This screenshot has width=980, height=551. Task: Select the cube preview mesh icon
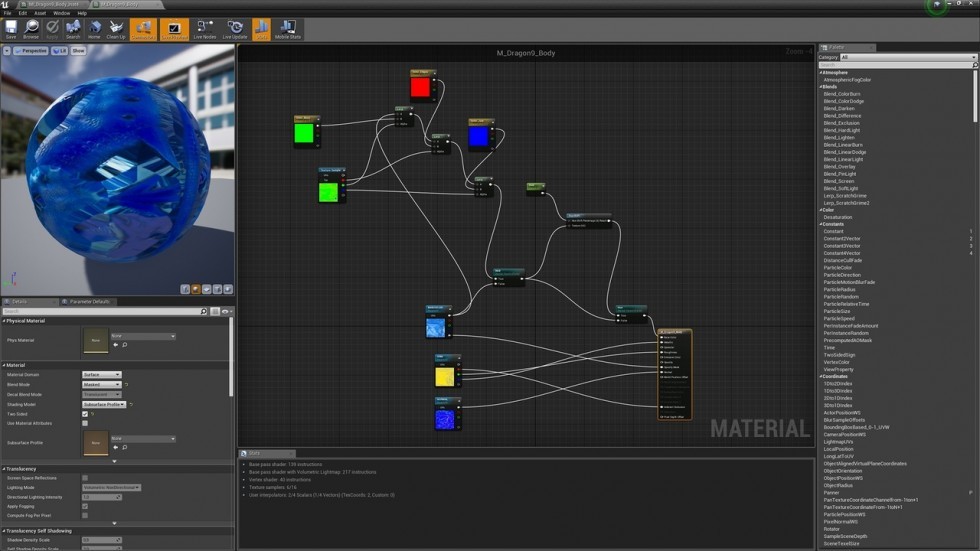[x=217, y=289]
